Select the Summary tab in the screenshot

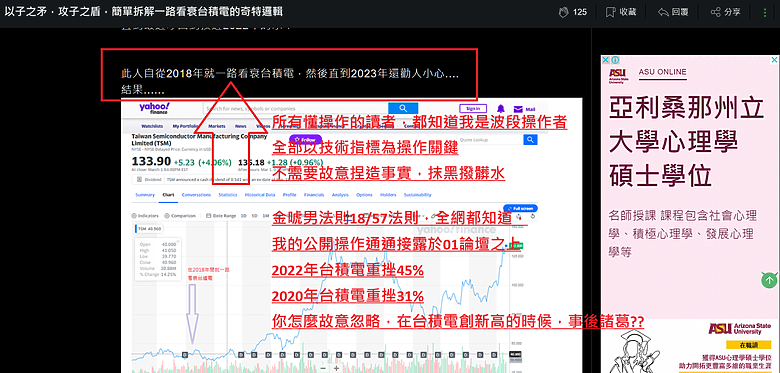(x=145, y=195)
